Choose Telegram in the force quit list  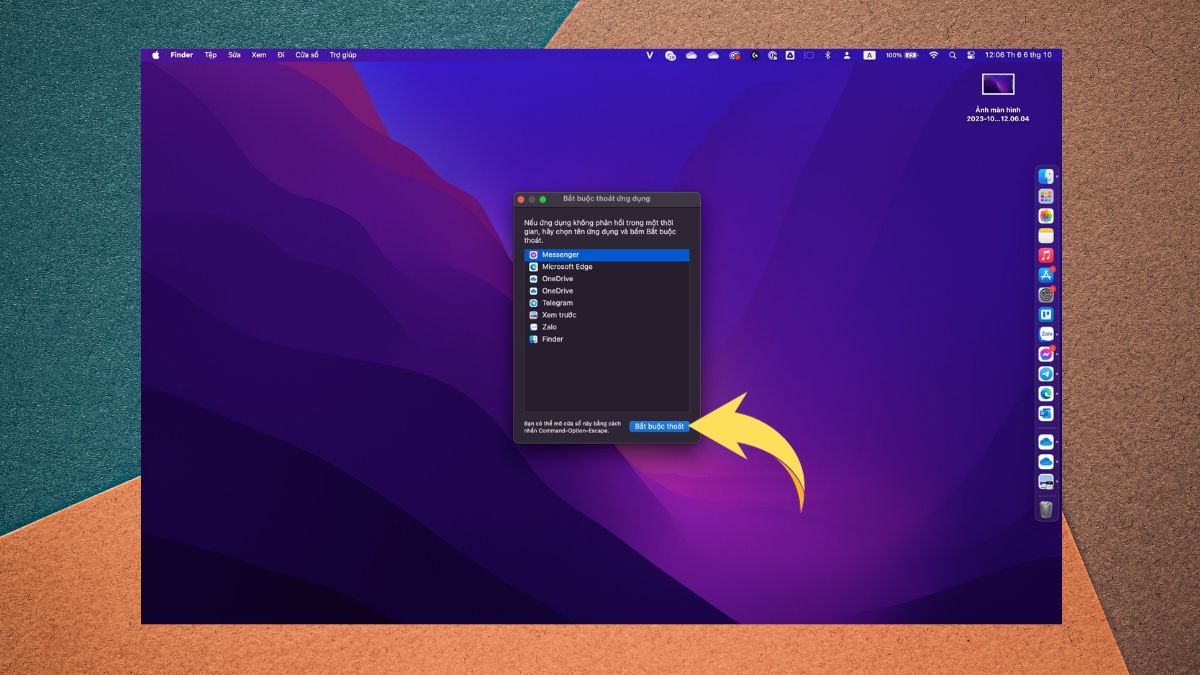coord(607,303)
